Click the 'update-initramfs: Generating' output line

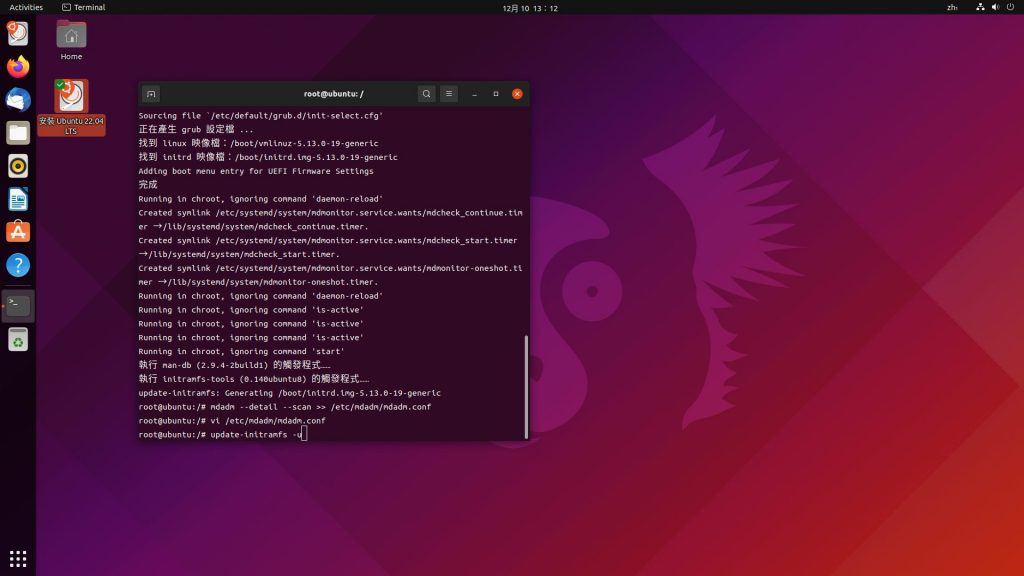(289, 393)
